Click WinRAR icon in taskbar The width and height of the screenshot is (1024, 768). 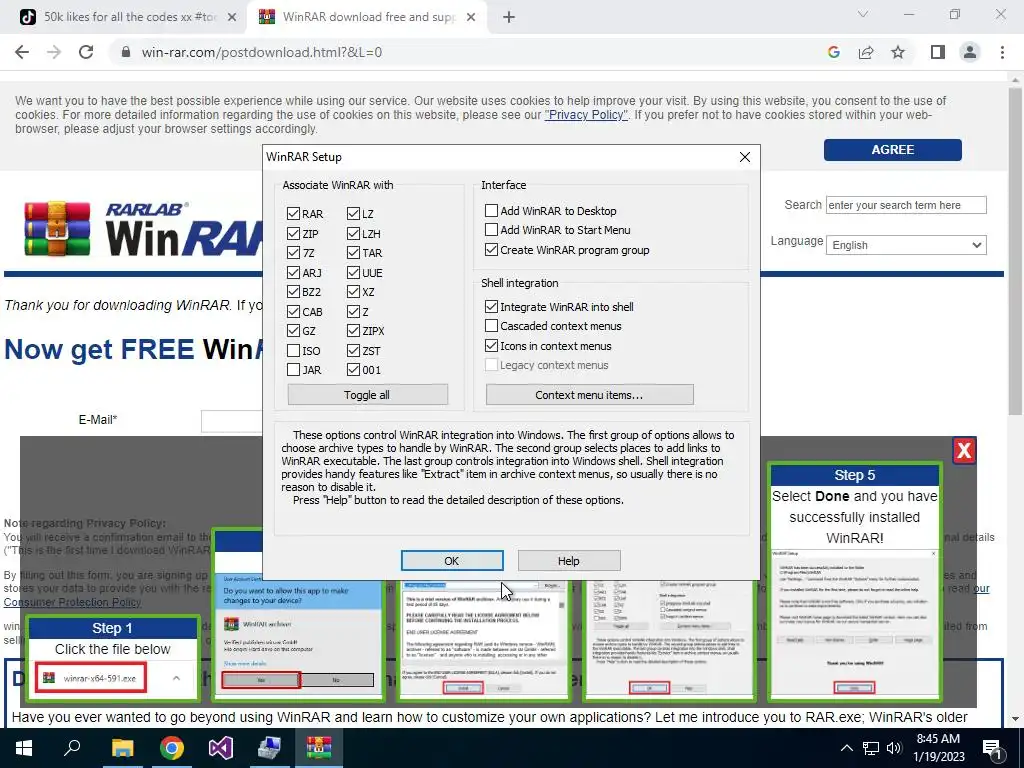pyautogui.click(x=318, y=748)
